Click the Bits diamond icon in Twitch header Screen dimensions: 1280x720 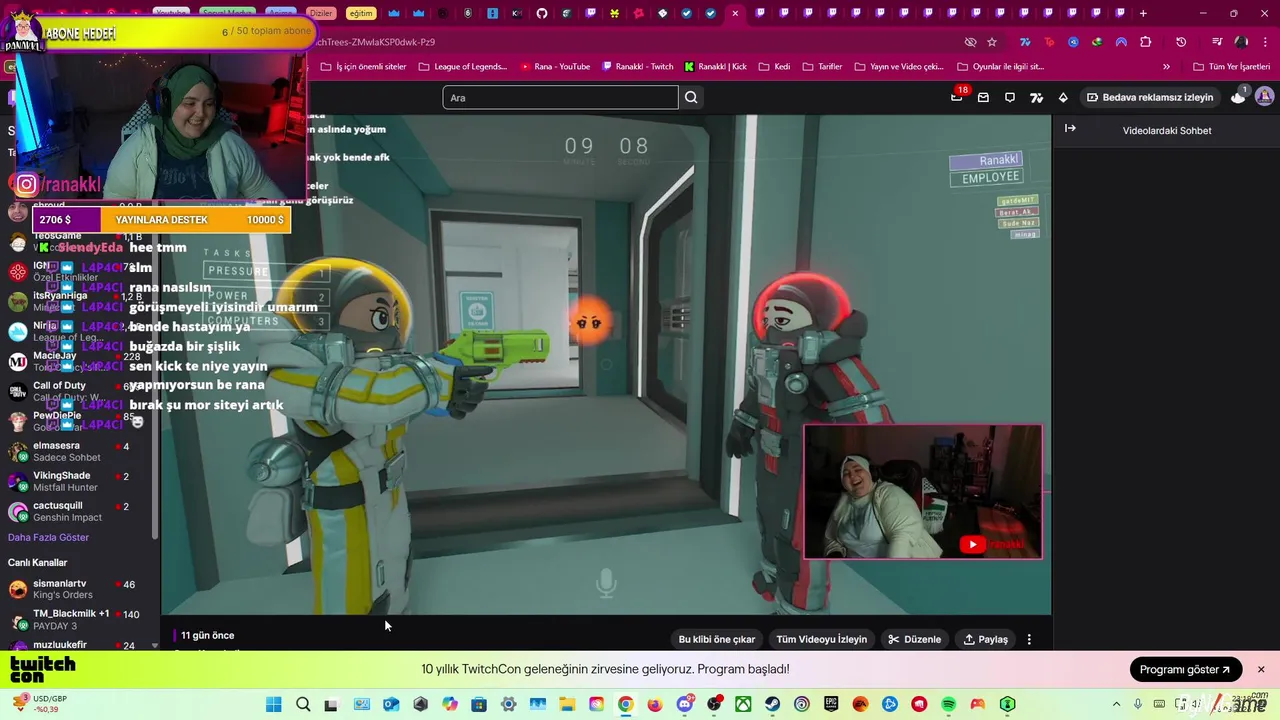(1063, 97)
